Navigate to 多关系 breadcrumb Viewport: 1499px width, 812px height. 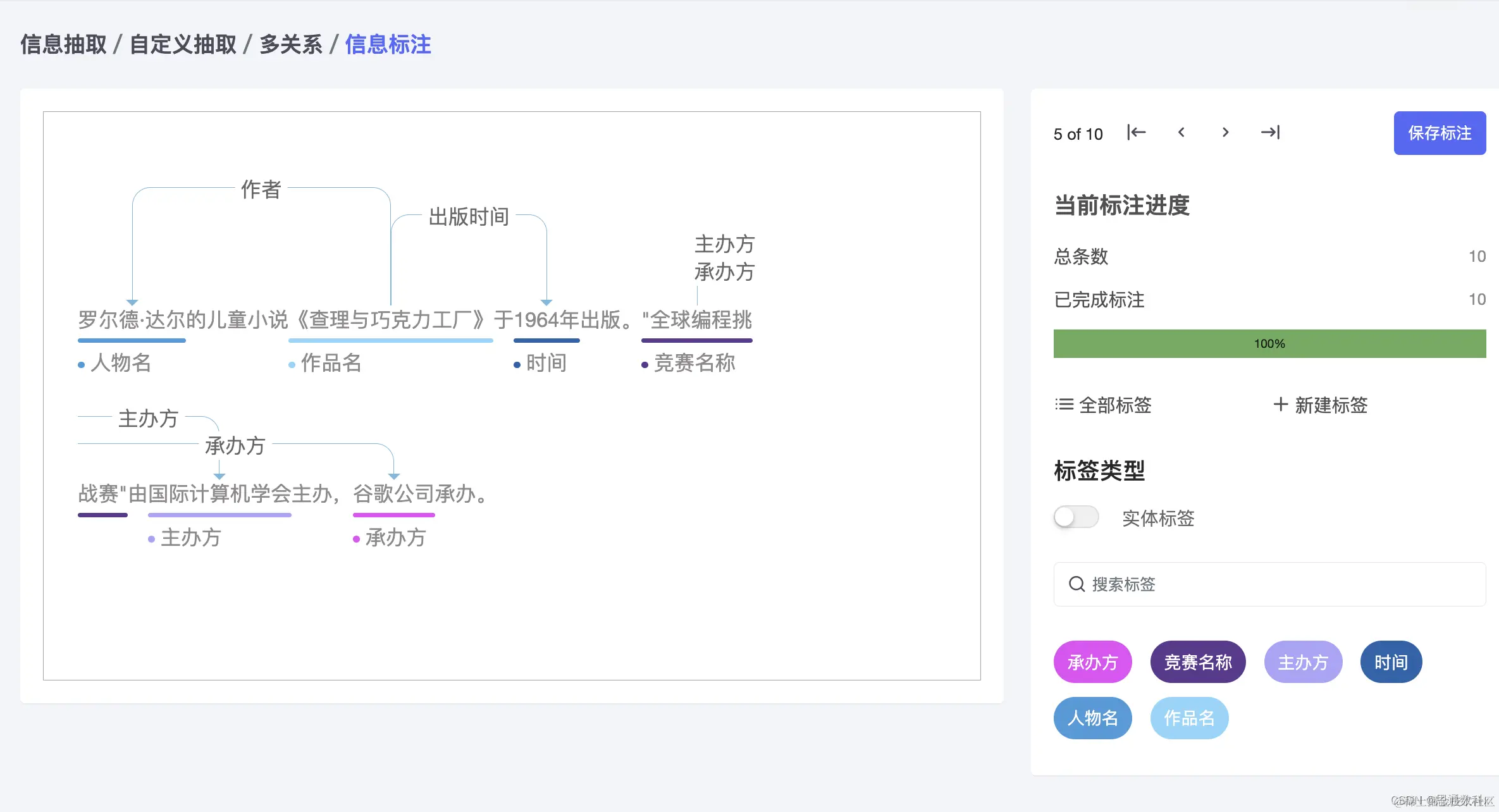tap(290, 44)
